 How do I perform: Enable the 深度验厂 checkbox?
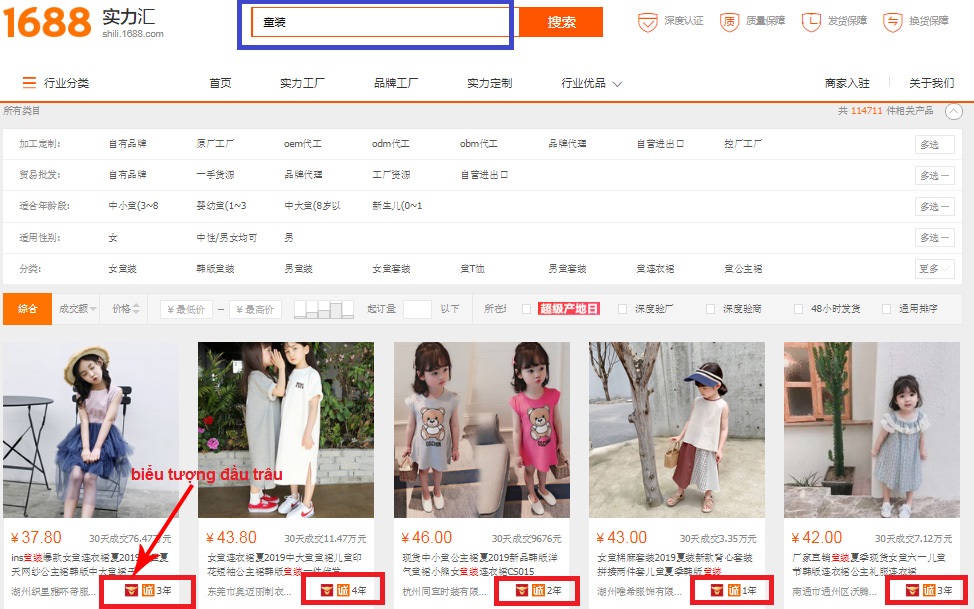click(x=623, y=309)
